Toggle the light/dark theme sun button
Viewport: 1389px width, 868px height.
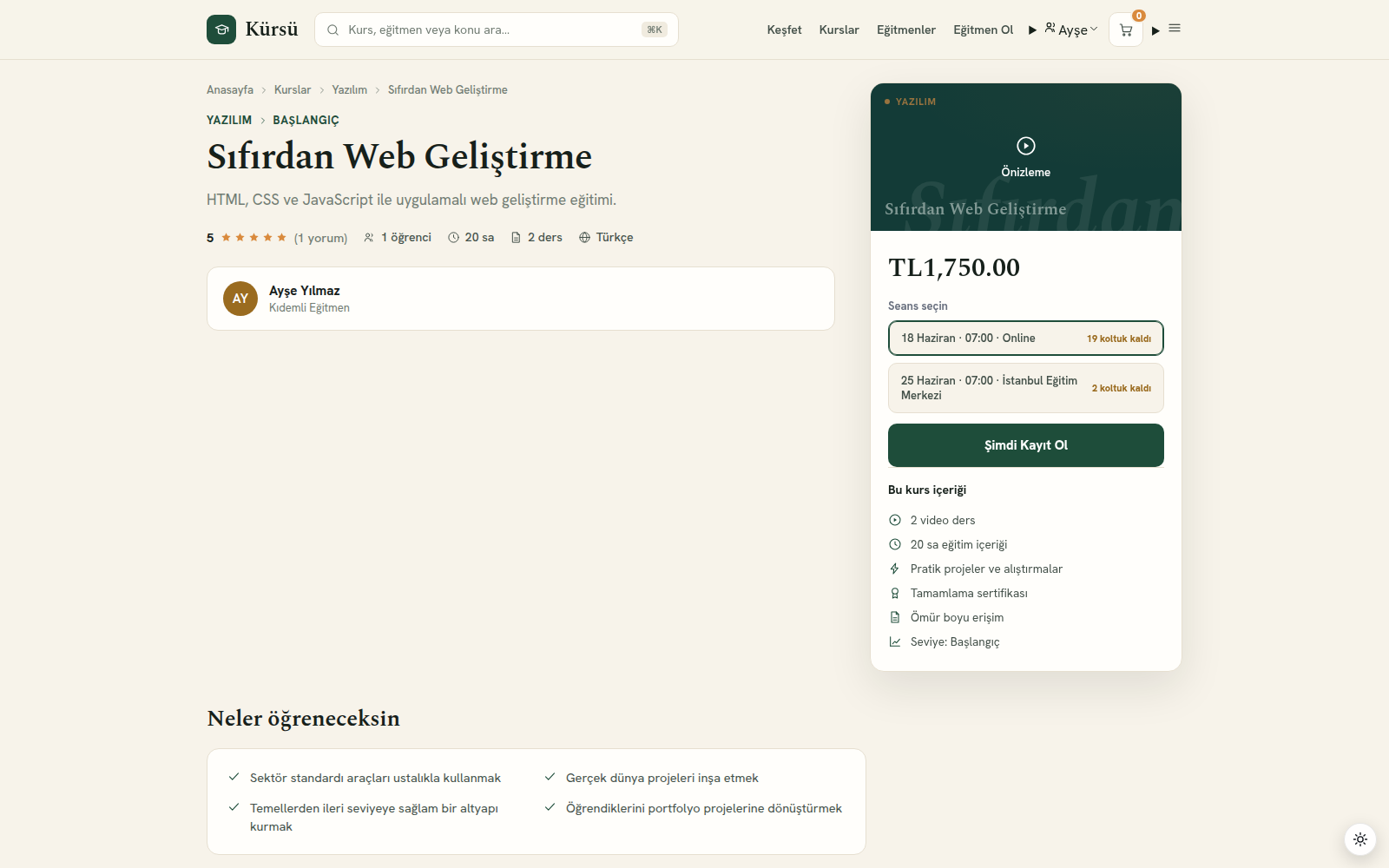pyautogui.click(x=1360, y=839)
